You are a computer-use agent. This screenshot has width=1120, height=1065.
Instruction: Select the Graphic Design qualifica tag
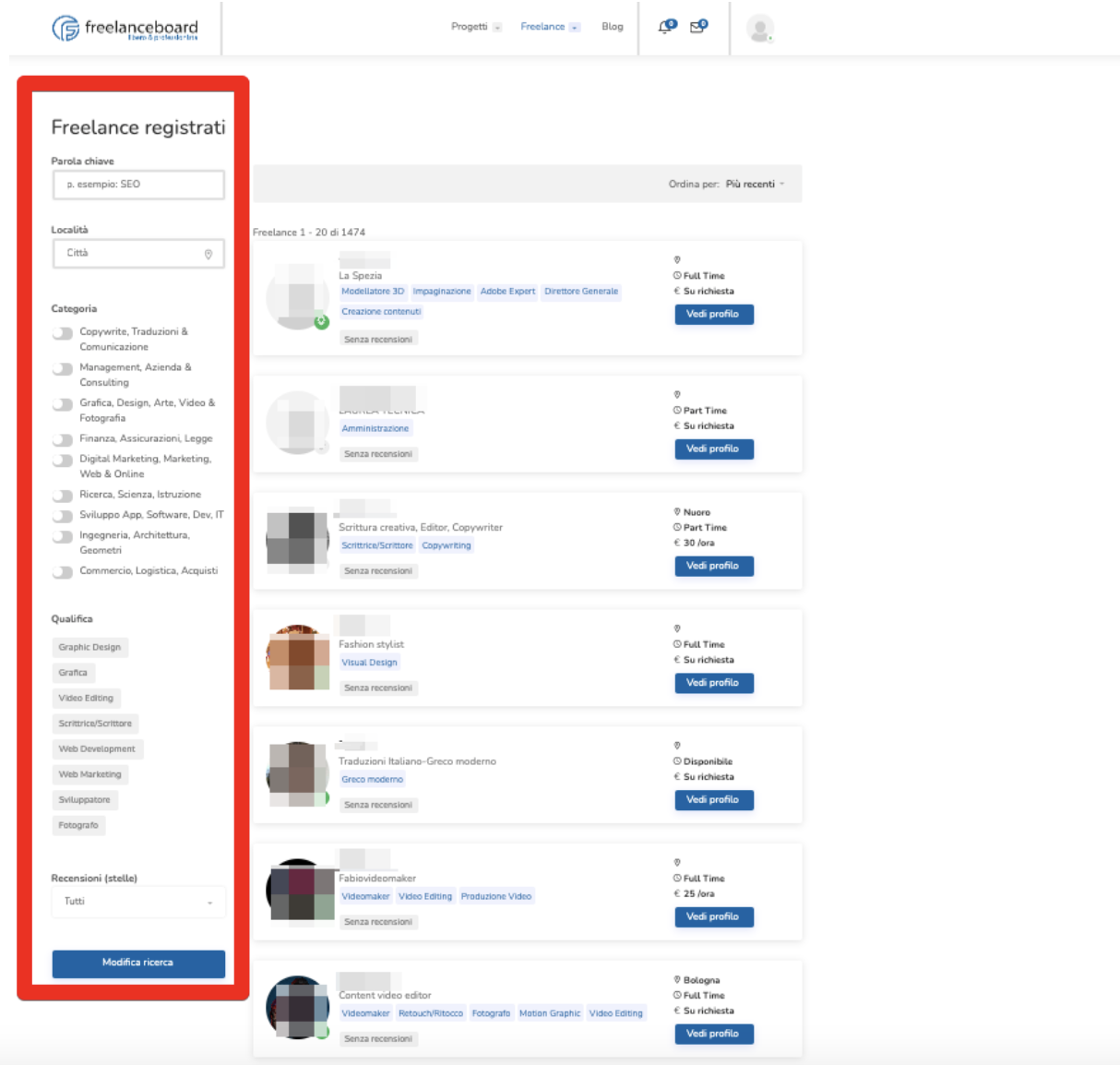pos(89,648)
